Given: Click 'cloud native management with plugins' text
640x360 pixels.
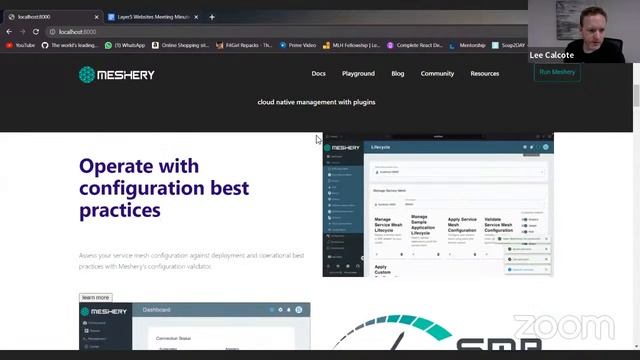Looking at the screenshot, I should pyautogui.click(x=316, y=102).
